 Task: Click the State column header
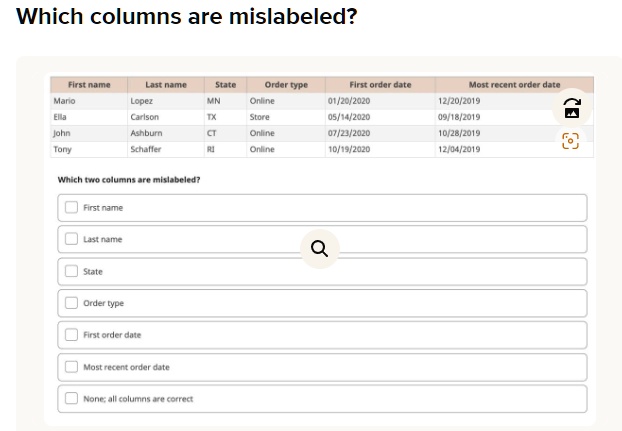click(x=225, y=85)
